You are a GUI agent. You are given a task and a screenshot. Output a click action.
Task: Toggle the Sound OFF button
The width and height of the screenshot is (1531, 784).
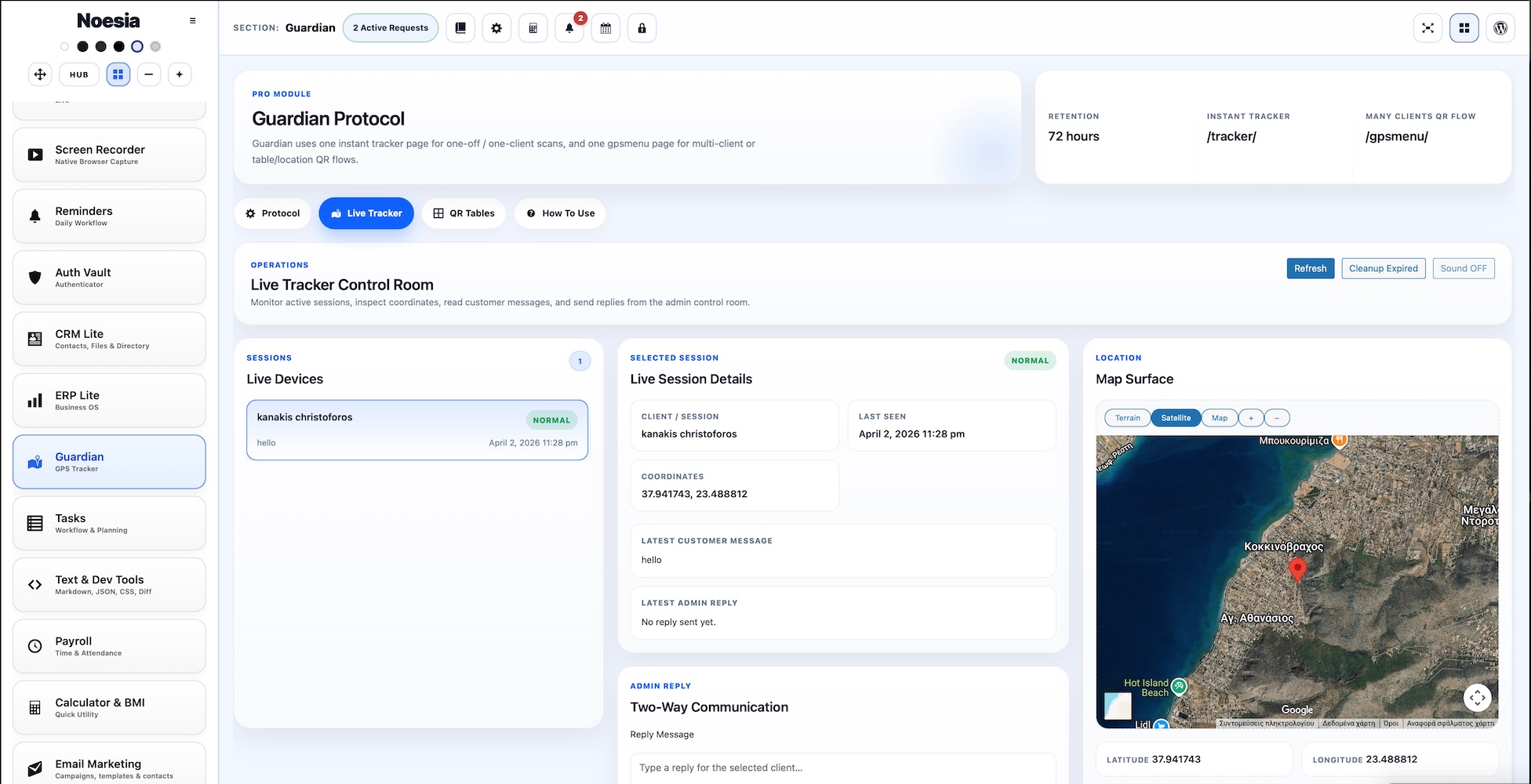pyautogui.click(x=1464, y=268)
